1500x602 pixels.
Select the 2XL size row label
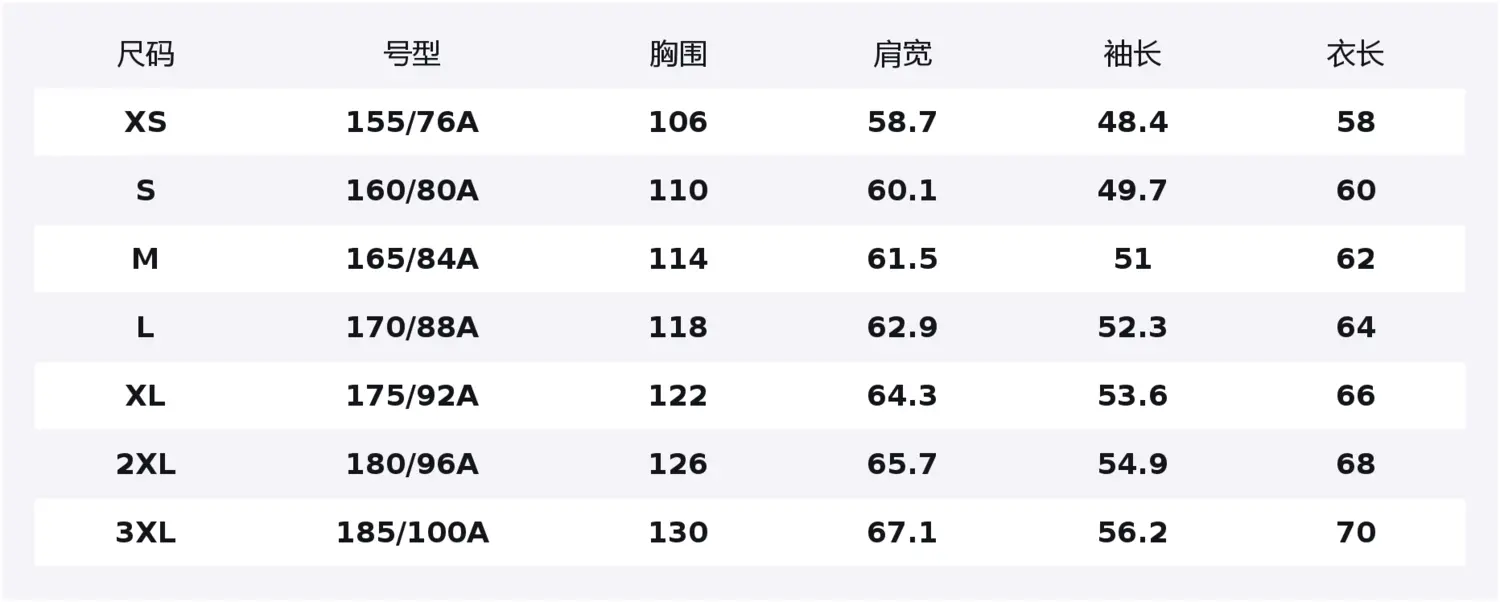(145, 464)
